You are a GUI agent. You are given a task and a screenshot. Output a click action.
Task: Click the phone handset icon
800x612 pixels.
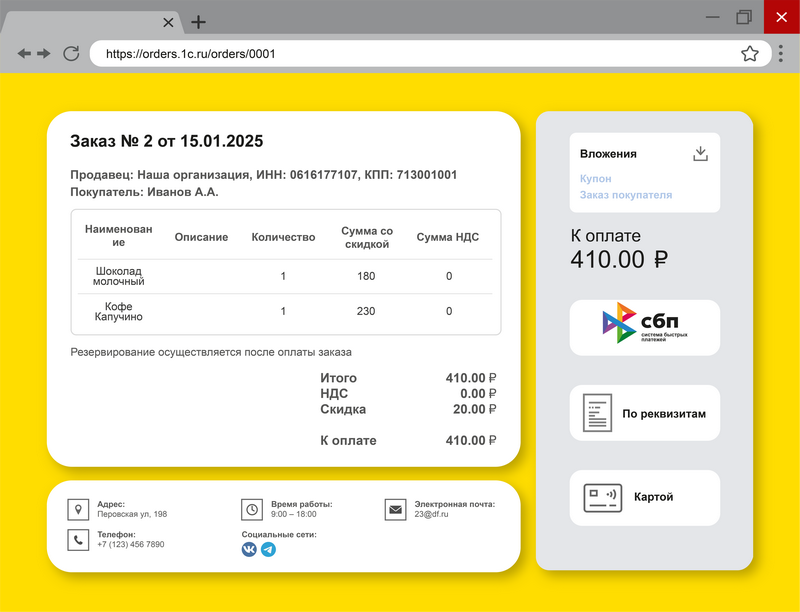point(78,540)
